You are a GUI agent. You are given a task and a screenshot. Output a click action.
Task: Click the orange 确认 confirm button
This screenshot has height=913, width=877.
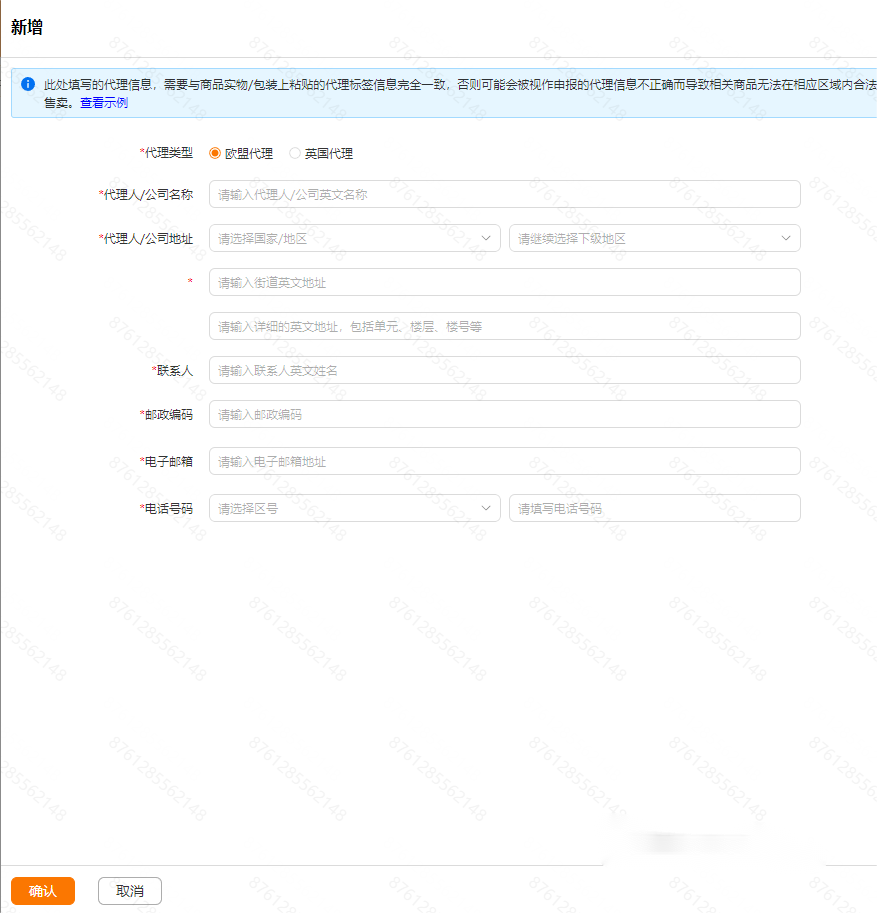pyautogui.click(x=42, y=890)
